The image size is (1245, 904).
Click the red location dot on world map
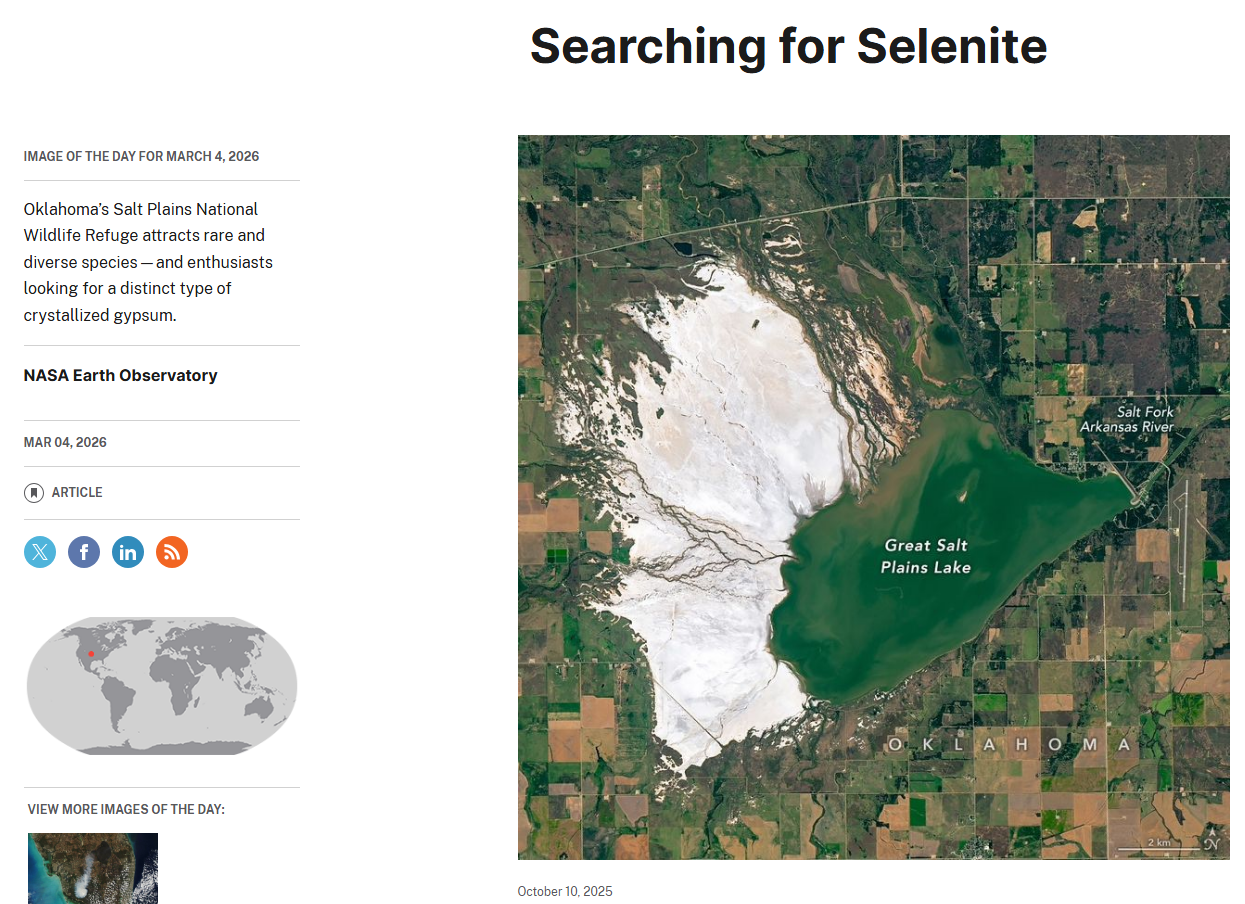[x=91, y=653]
